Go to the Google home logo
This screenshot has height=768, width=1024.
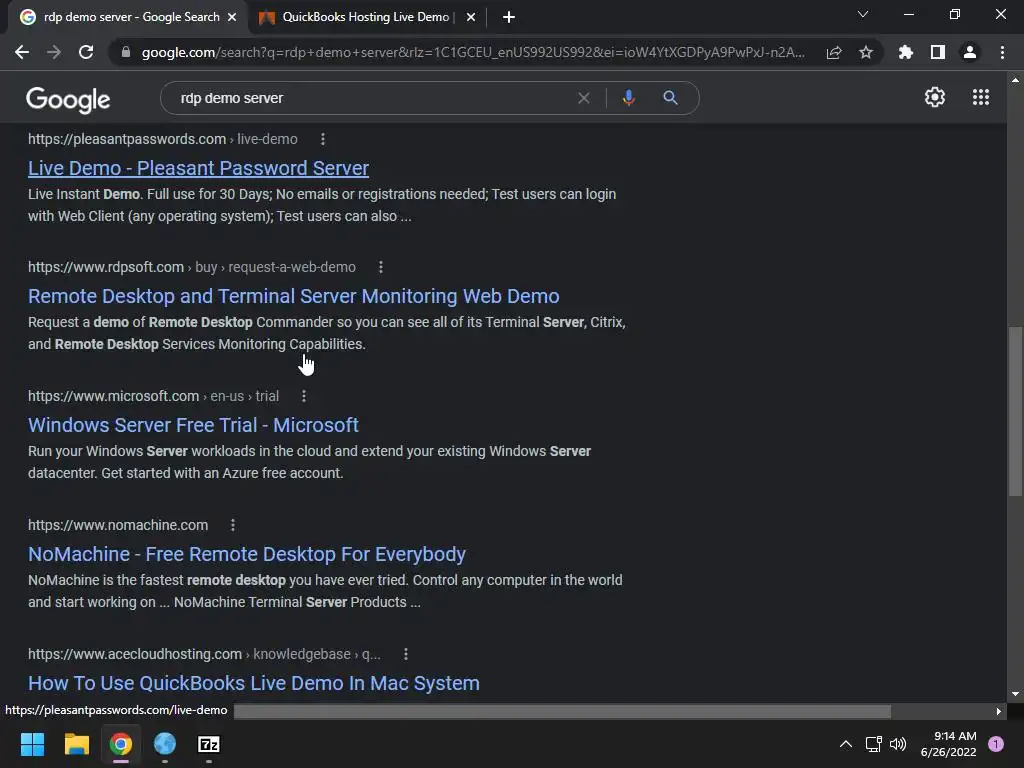[x=68, y=99]
